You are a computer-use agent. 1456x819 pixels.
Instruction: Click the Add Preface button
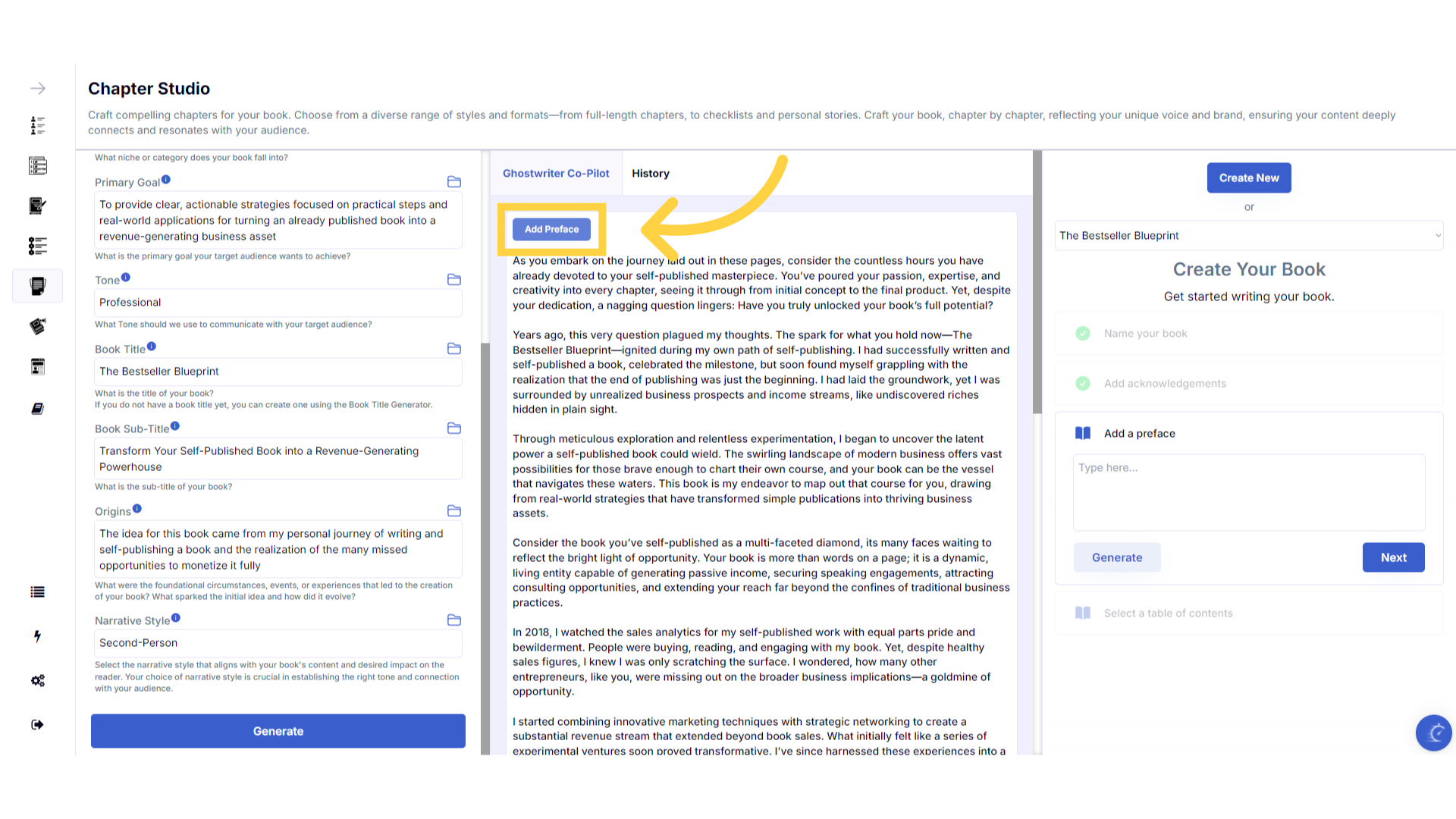[551, 229]
